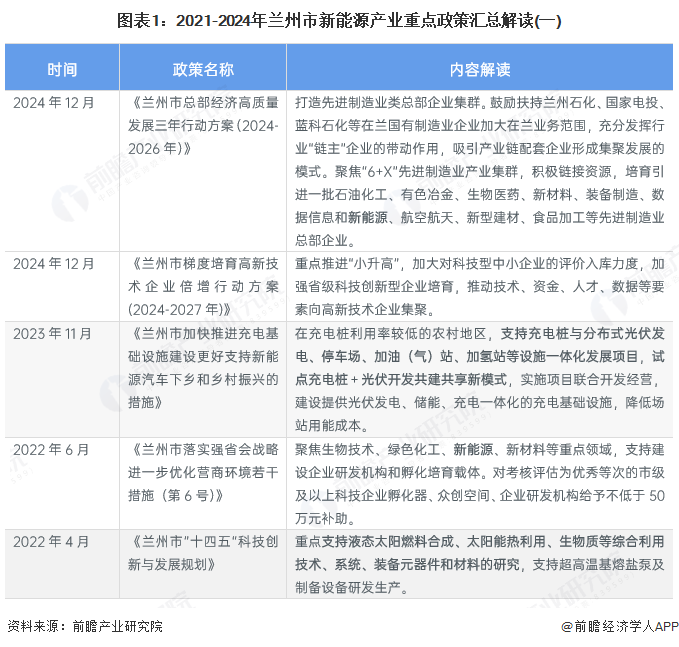Open the 加快推进充电基础设施建设 policy name
Image resolution: width=679 pixels, height=647 pixels.
[x=203, y=367]
